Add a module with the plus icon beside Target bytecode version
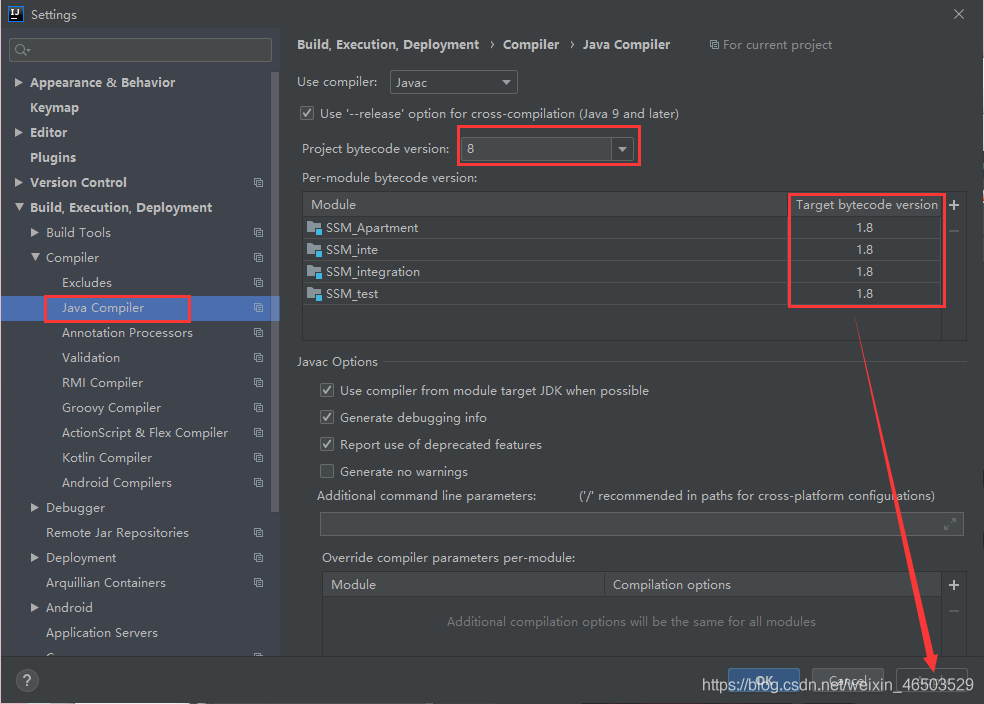Viewport: 984px width, 704px height. coord(954,205)
